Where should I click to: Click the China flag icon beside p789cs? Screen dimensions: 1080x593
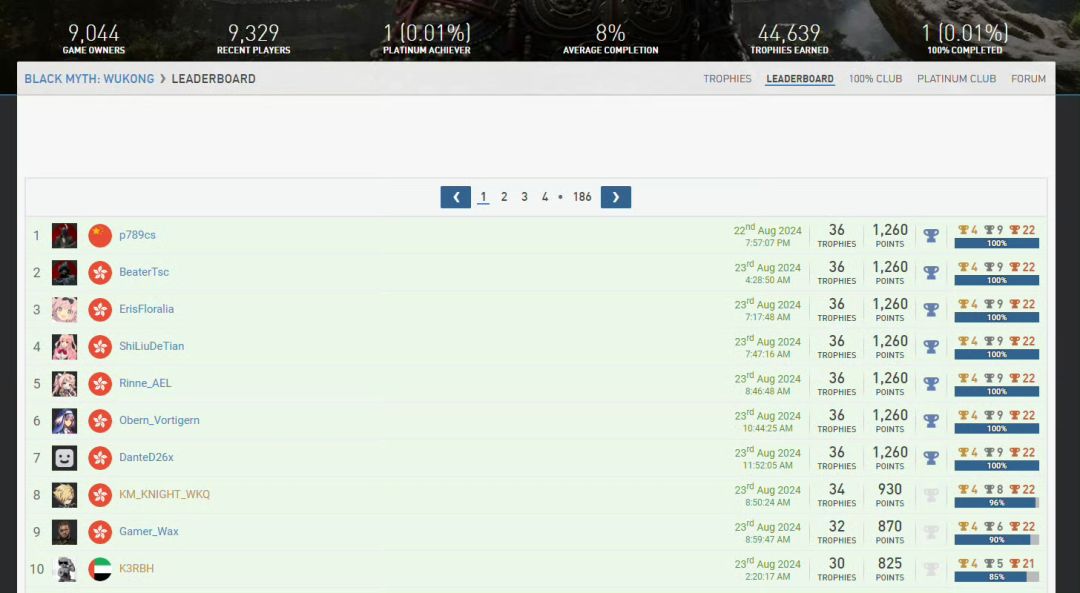coord(100,236)
